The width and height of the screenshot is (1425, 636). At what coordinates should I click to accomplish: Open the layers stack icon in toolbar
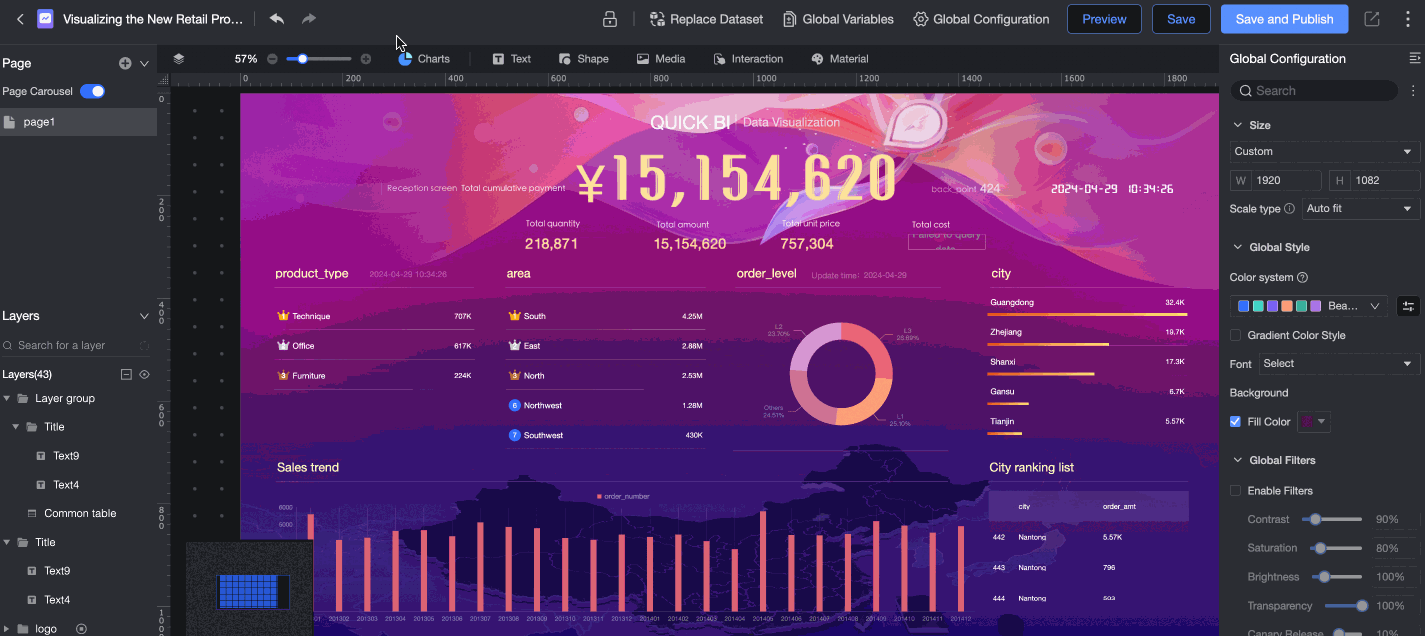[179, 59]
